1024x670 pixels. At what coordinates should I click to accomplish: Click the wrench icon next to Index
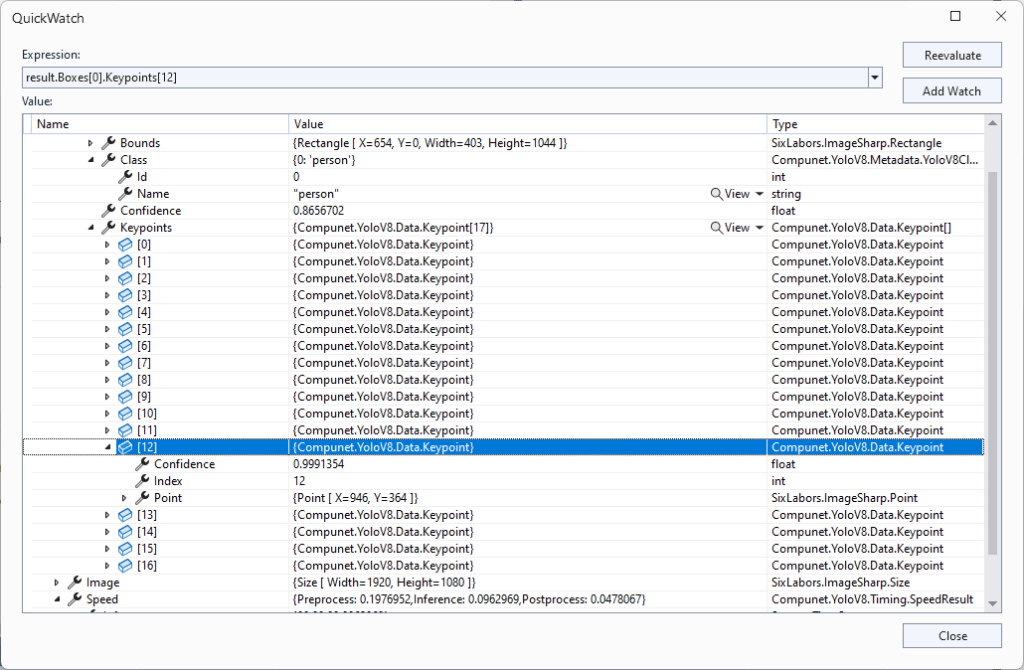[x=142, y=481]
